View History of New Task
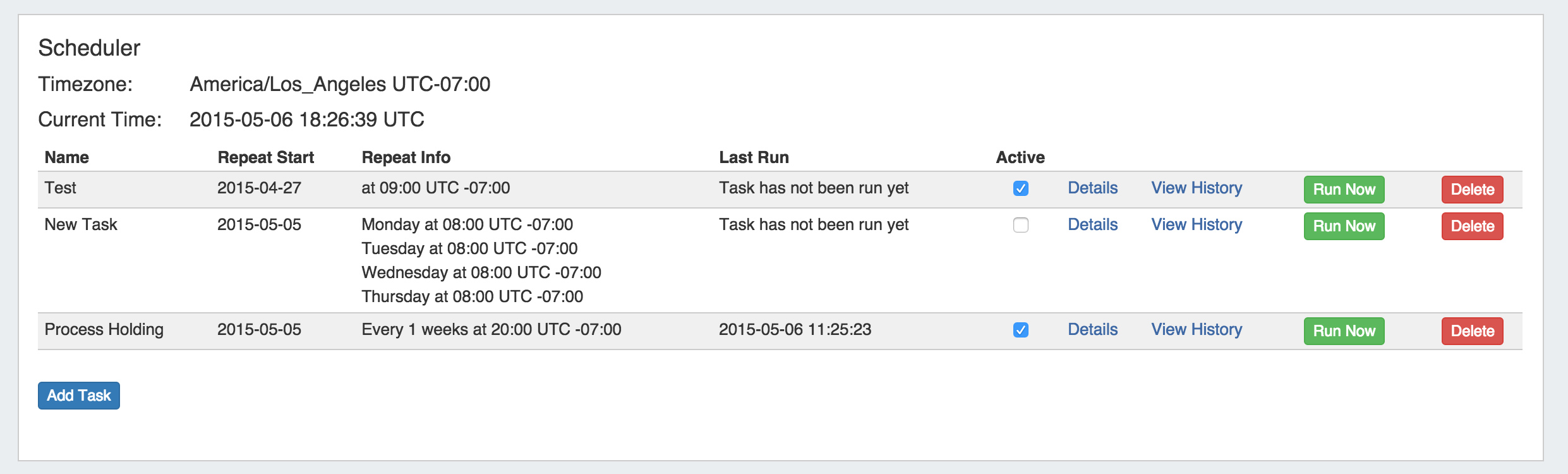 pos(1197,224)
